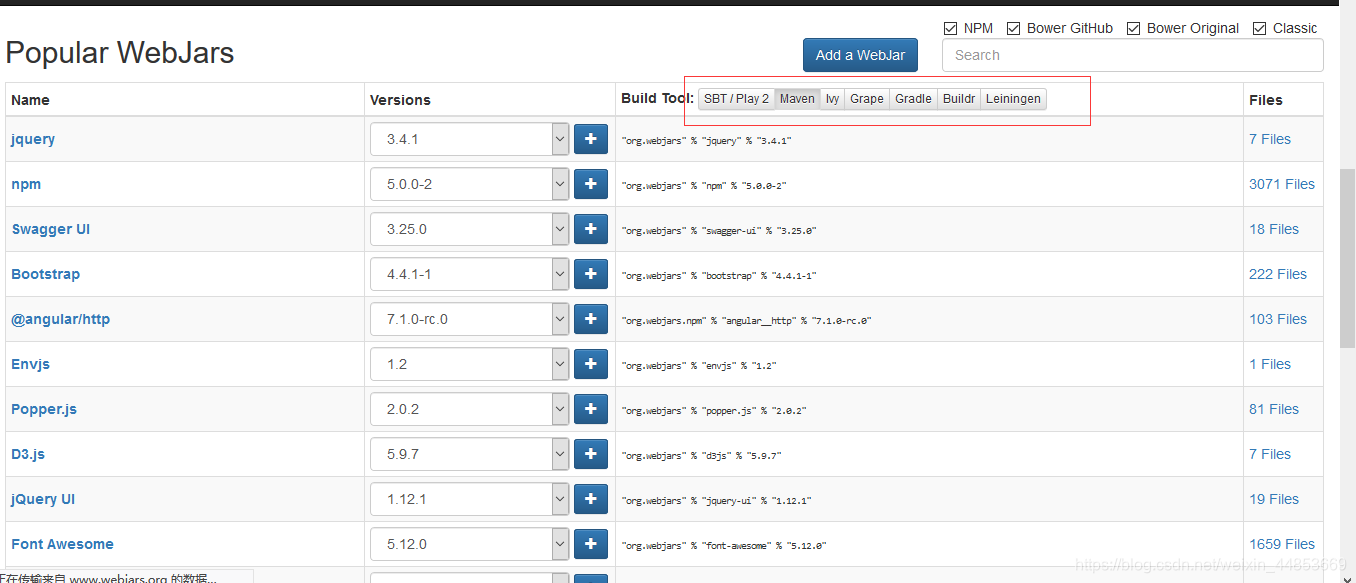Viewport: 1356px width, 583px height.
Task: Open the @angular/http link
Action: (60, 319)
